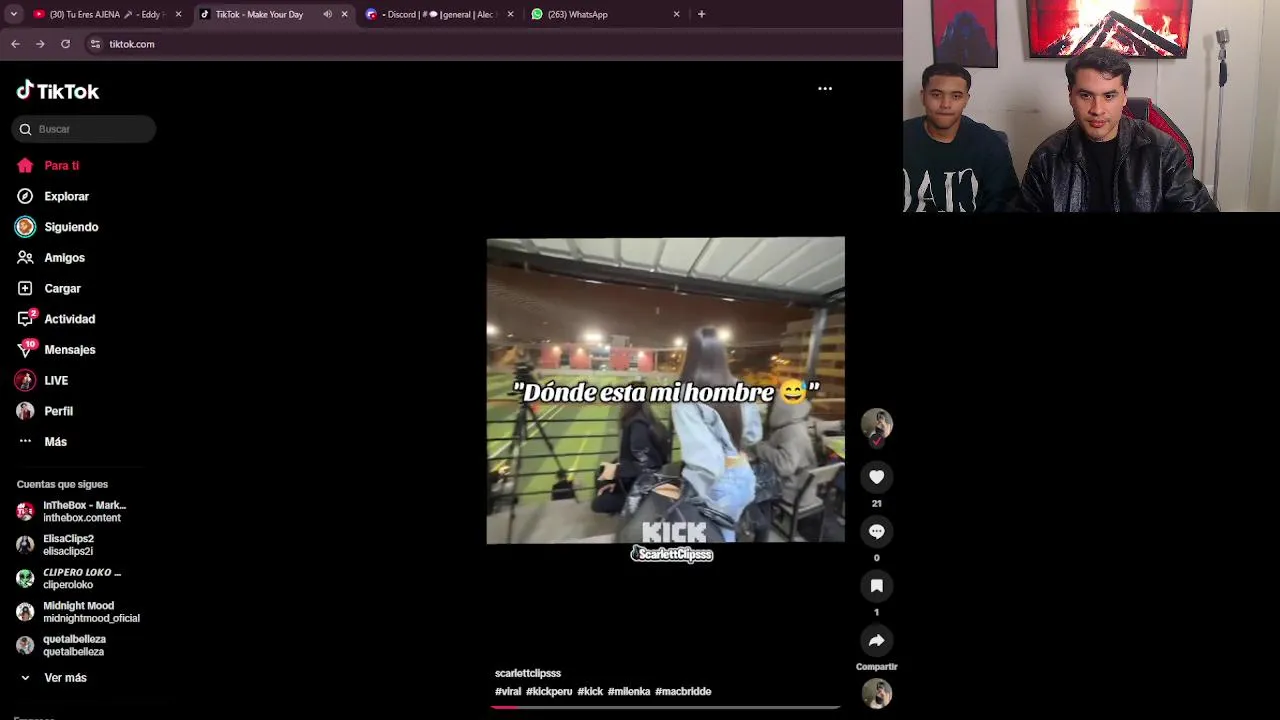Mute the TikTok tab audio icon

coord(327,14)
